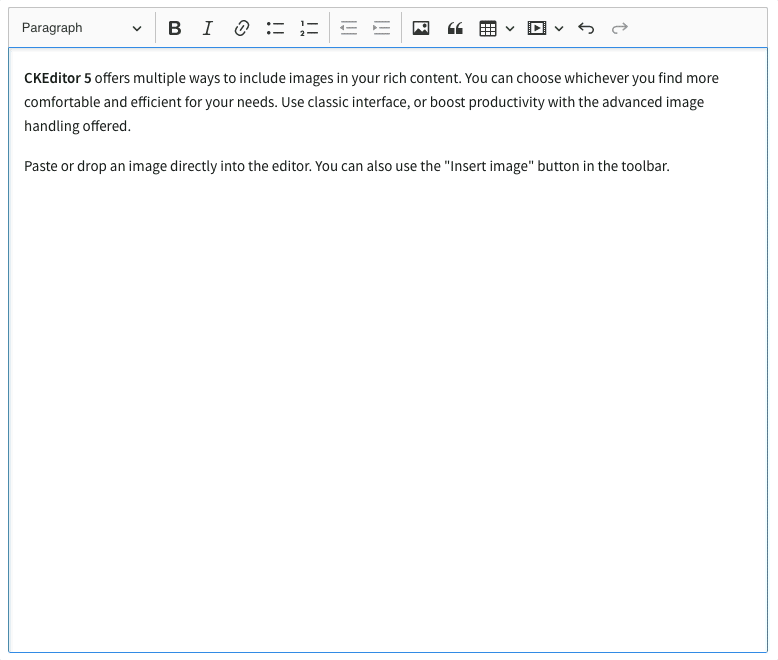
Task: Toggle italic formatting
Action: click(x=208, y=28)
